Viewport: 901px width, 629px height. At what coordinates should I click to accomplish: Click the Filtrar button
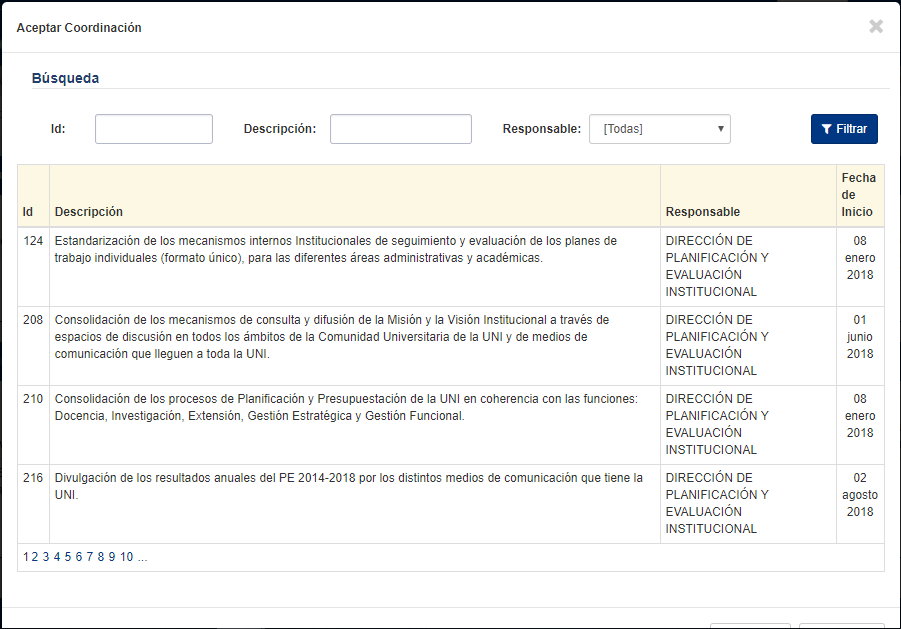[844, 129]
